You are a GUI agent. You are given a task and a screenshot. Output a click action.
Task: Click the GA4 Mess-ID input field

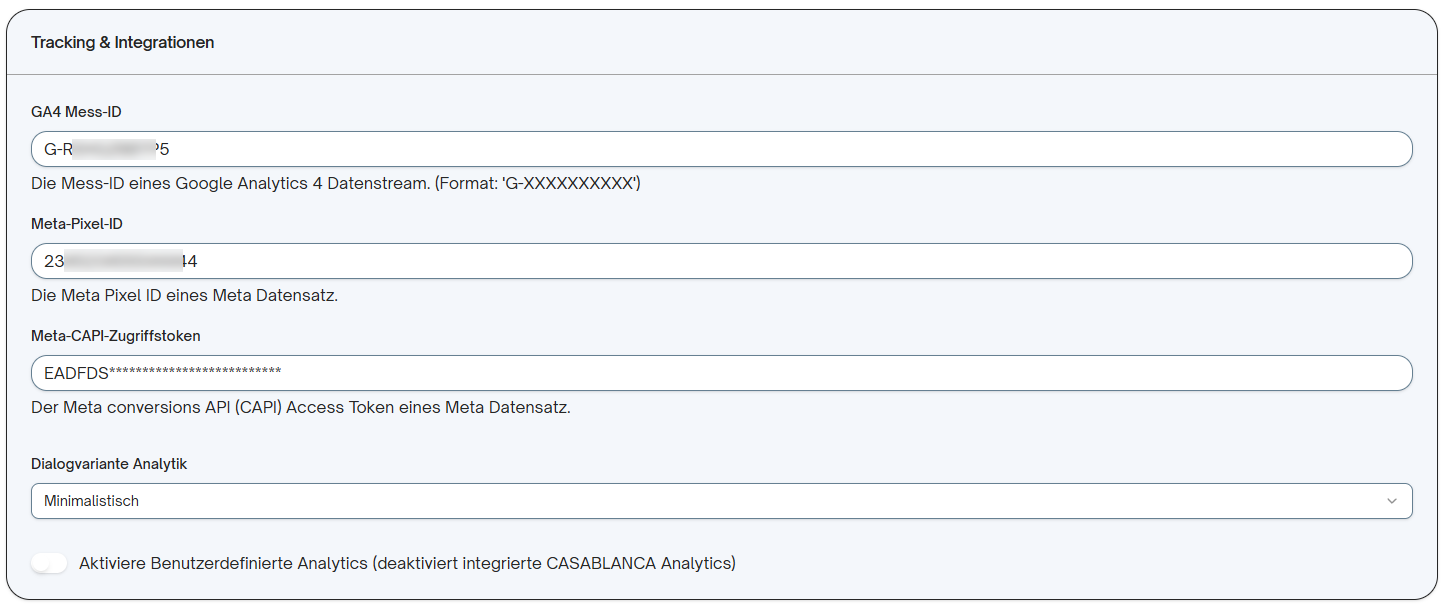tap(721, 149)
